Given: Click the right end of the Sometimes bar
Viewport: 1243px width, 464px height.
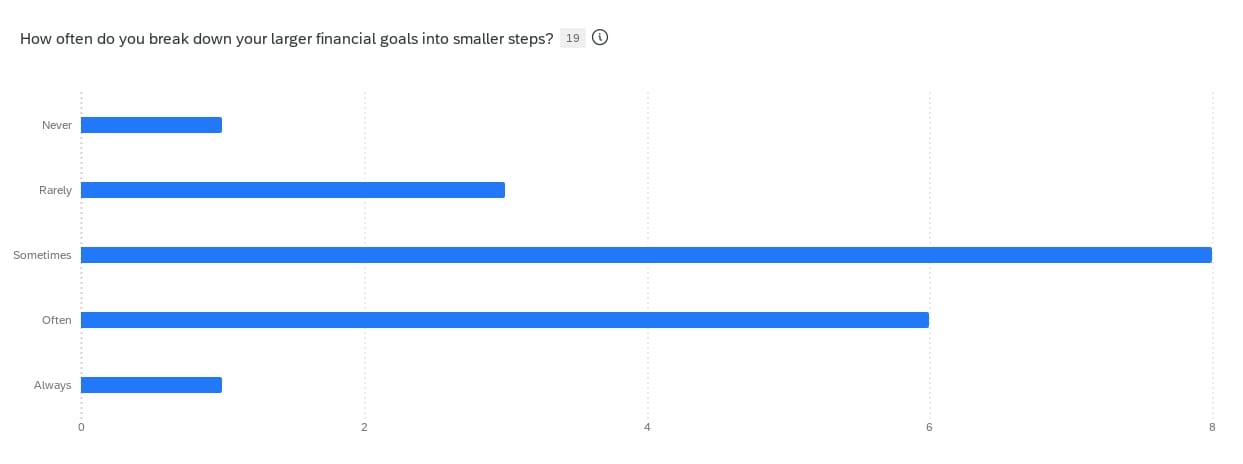Looking at the screenshot, I should 1207,255.
